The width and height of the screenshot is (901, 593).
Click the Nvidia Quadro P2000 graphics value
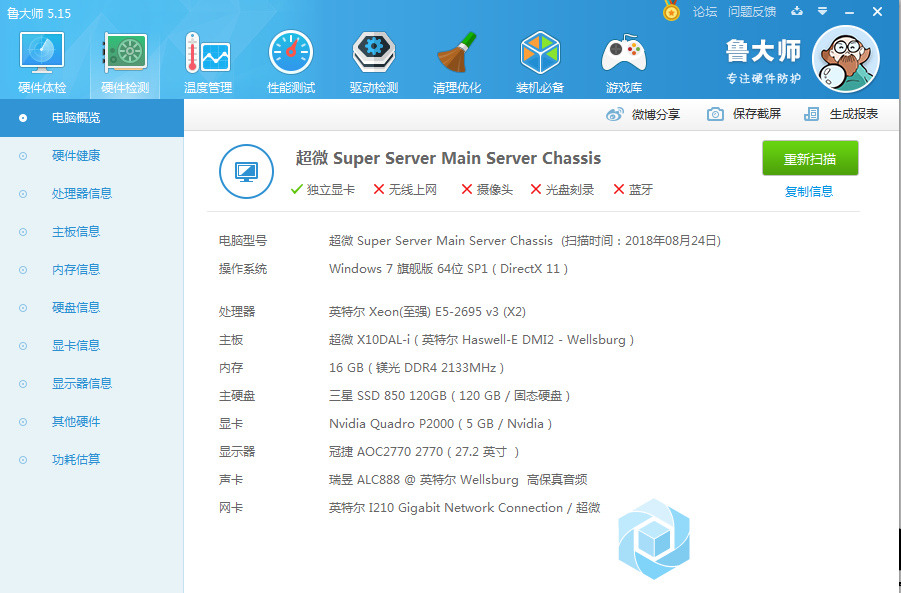coord(440,424)
